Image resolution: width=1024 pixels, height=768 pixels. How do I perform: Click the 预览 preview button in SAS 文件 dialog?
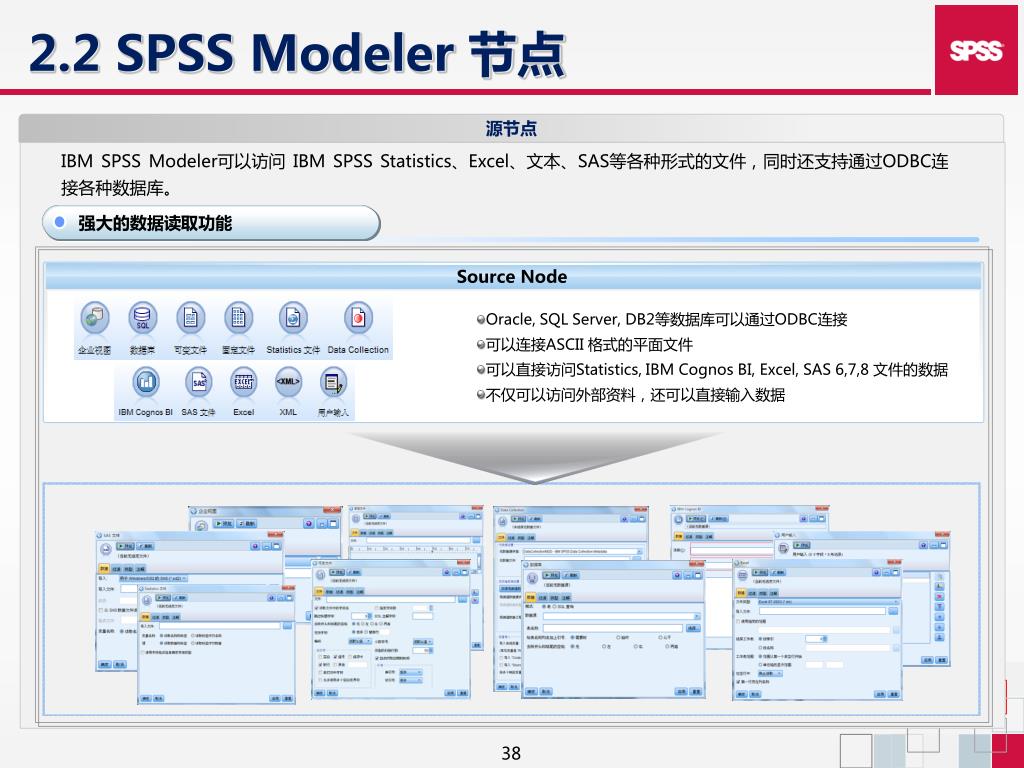(125, 546)
